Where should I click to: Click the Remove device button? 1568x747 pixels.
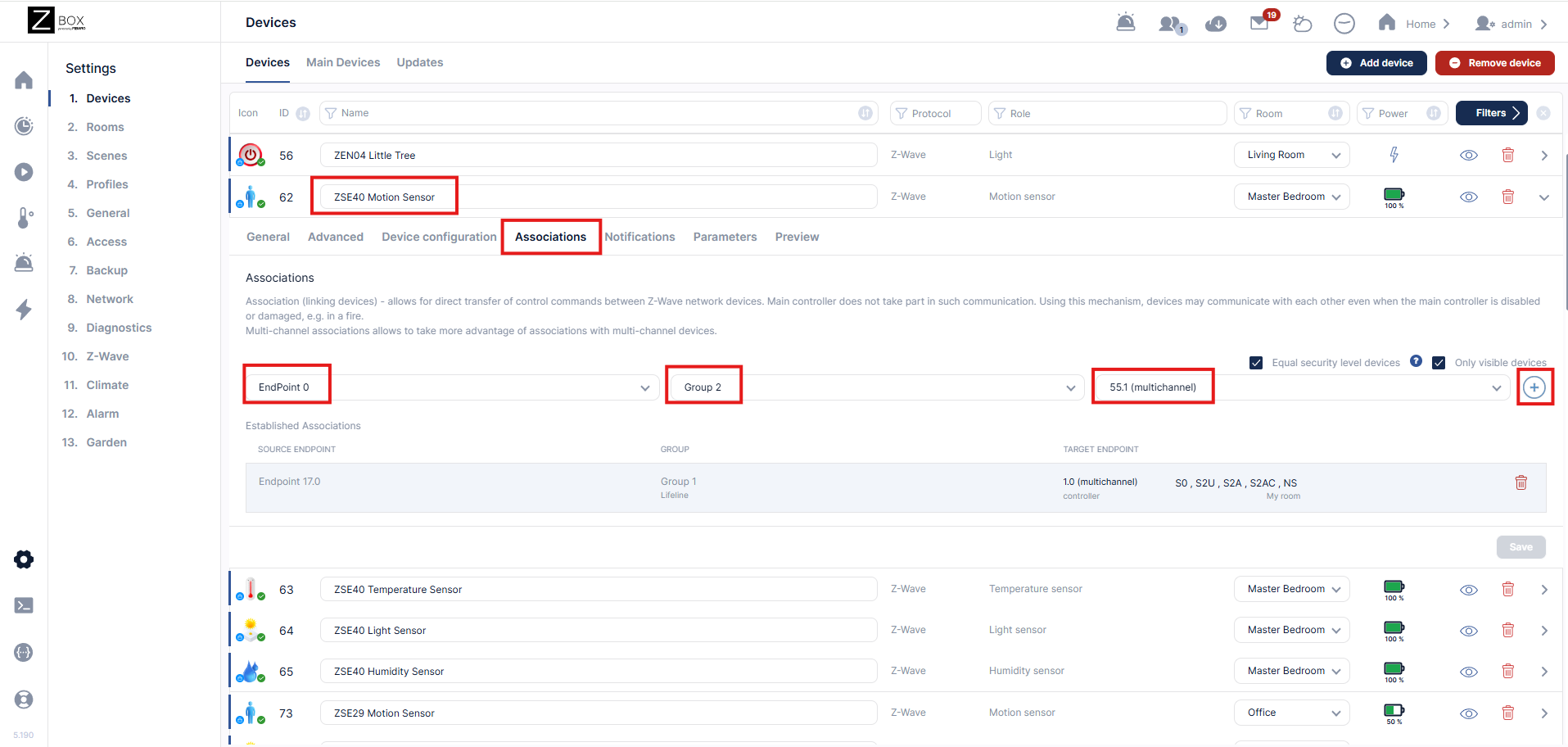[x=1495, y=63]
